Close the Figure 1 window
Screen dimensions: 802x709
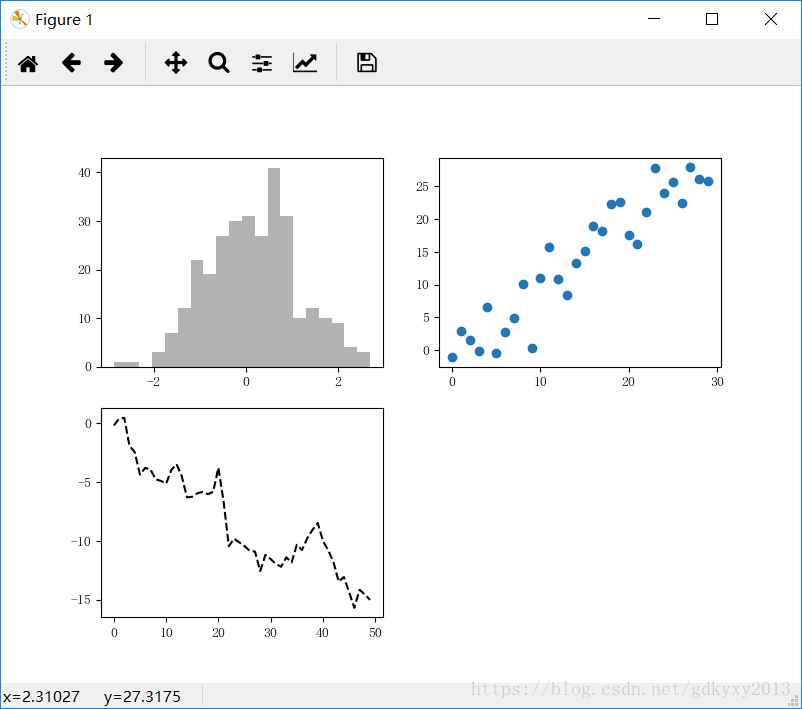(x=771, y=19)
